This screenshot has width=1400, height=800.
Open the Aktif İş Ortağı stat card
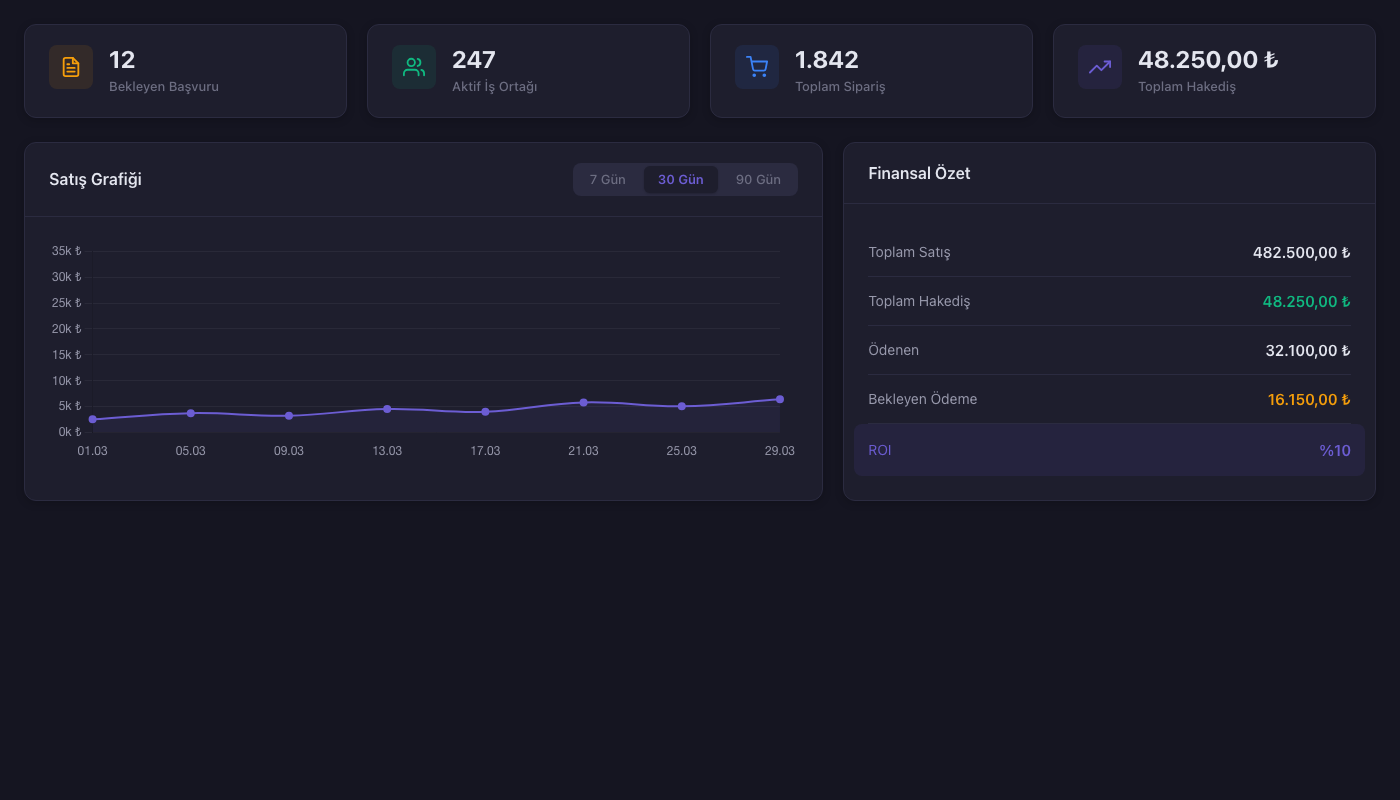tap(528, 70)
